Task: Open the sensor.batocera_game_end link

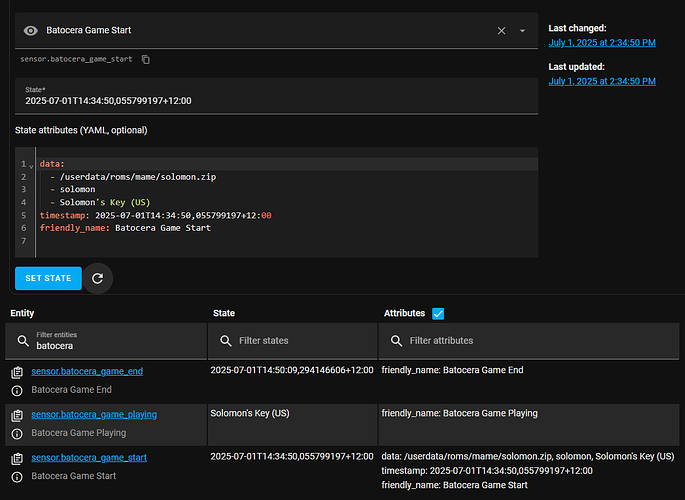Action: [87, 371]
